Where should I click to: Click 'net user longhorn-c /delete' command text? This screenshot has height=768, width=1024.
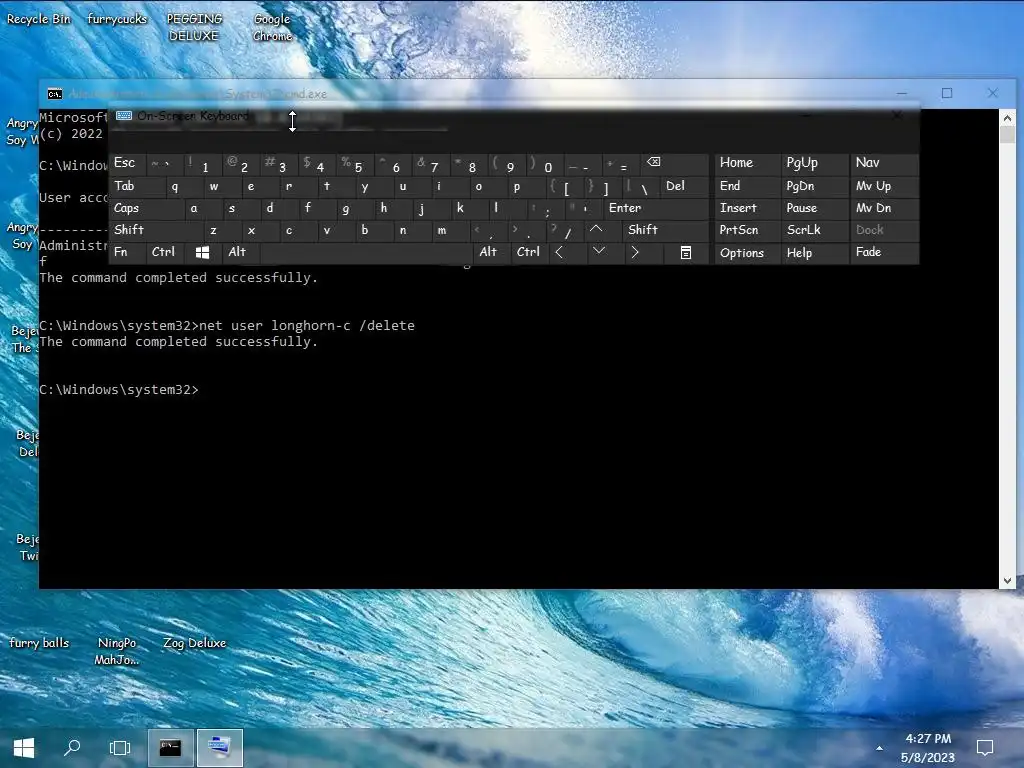click(306, 325)
